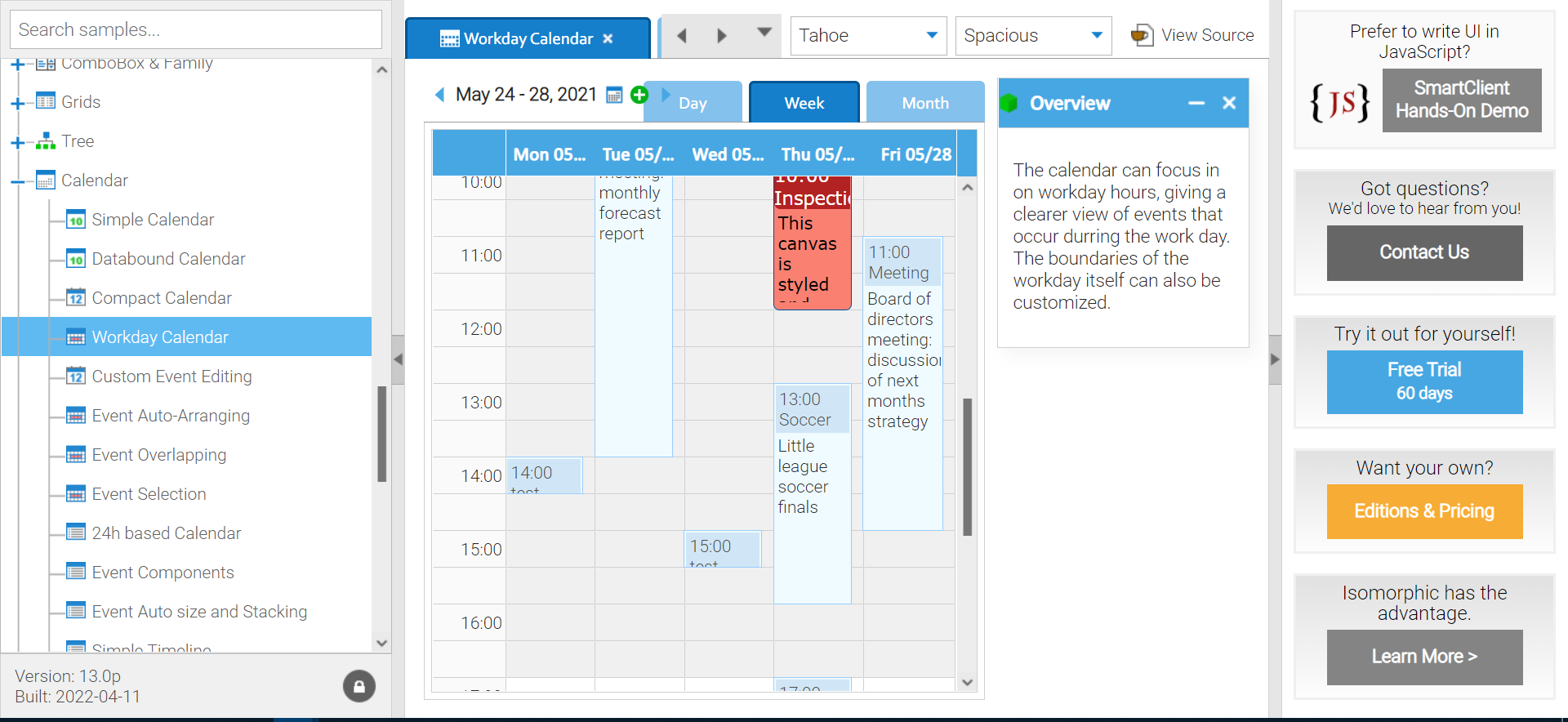Expand the Grids tree node

(17, 103)
